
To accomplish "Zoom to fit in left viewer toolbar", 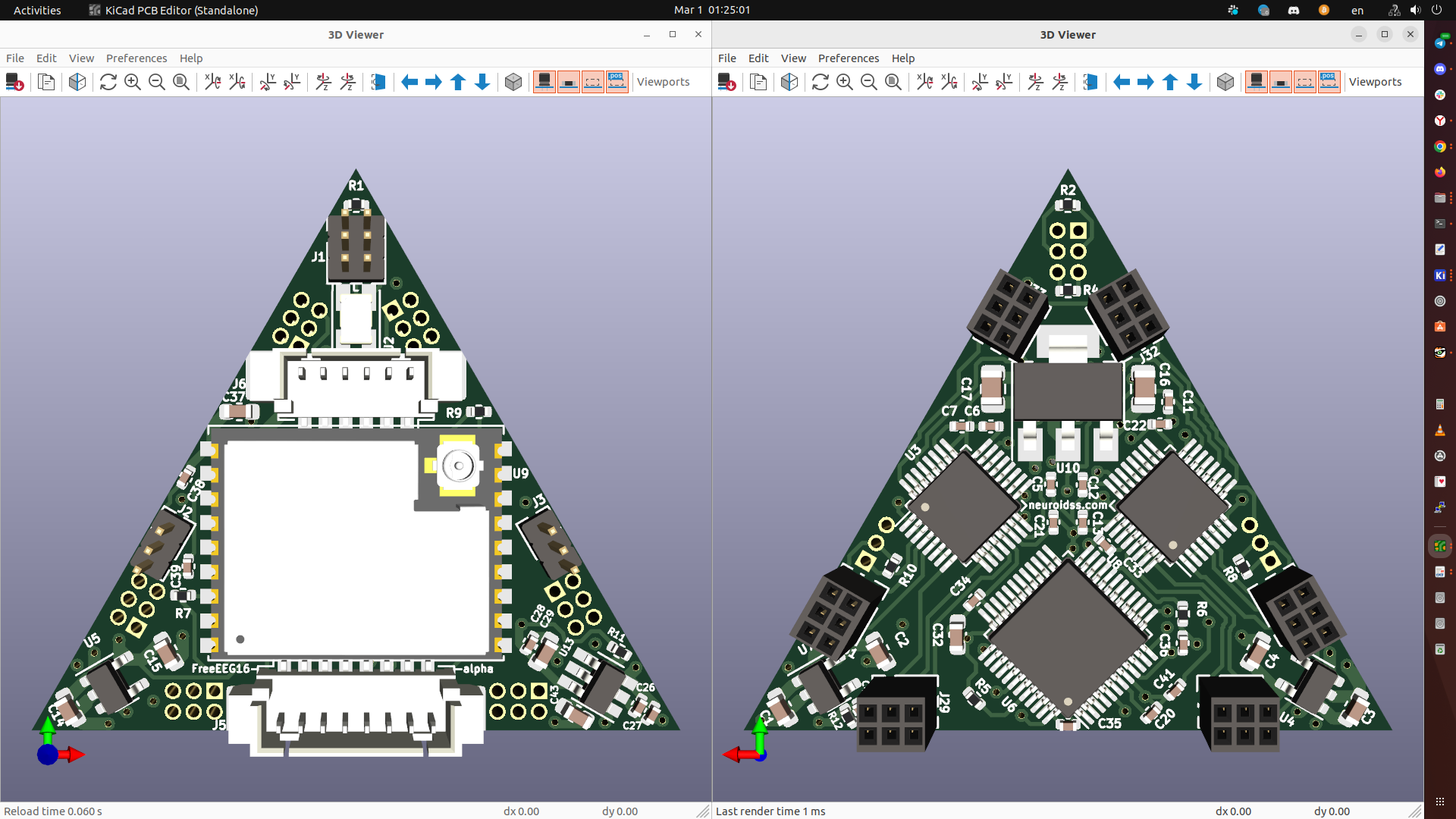I will pyautogui.click(x=181, y=82).
